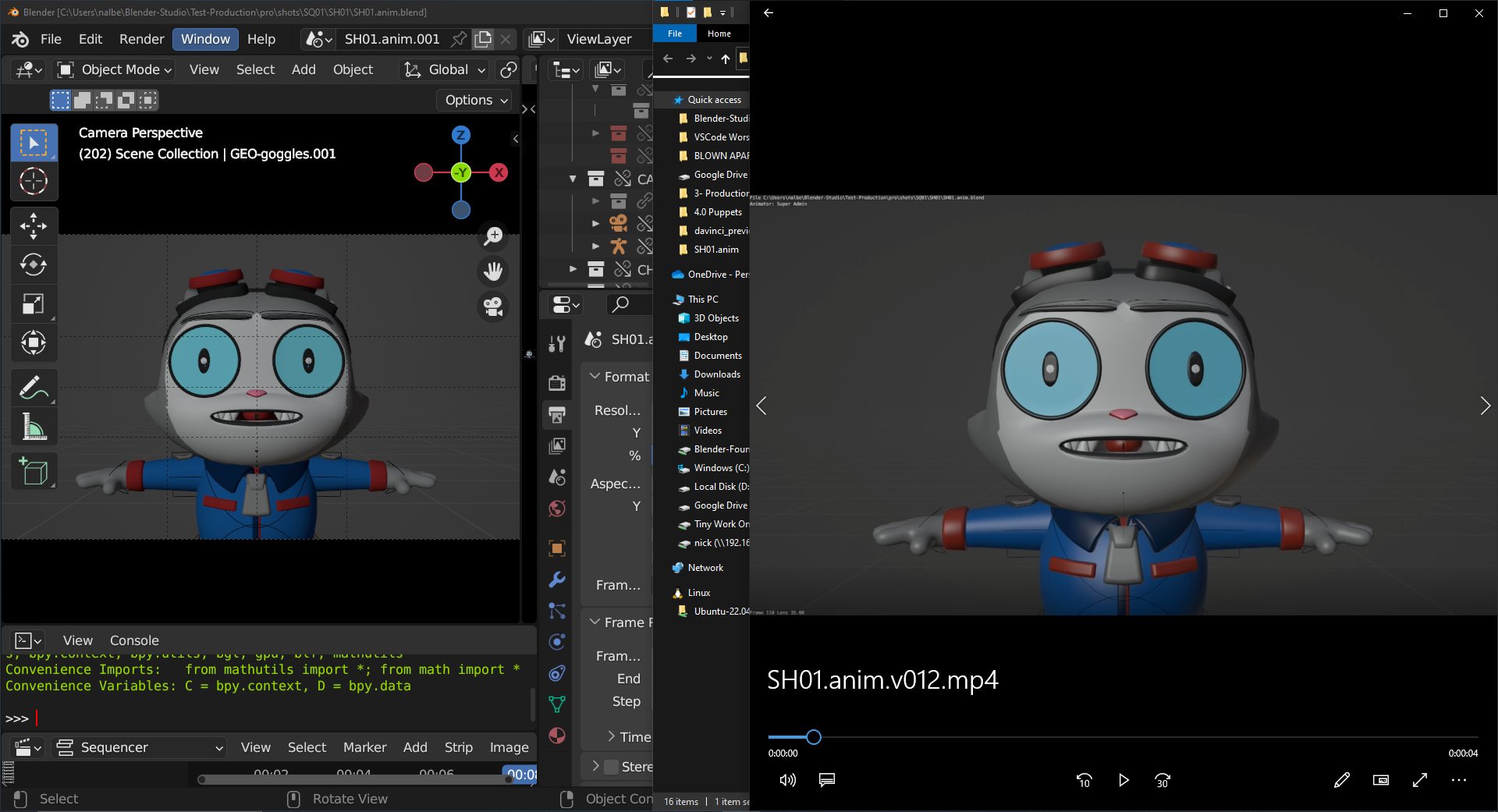Open Blender's Edit menu
Screen dimensions: 1498x812
[91, 39]
